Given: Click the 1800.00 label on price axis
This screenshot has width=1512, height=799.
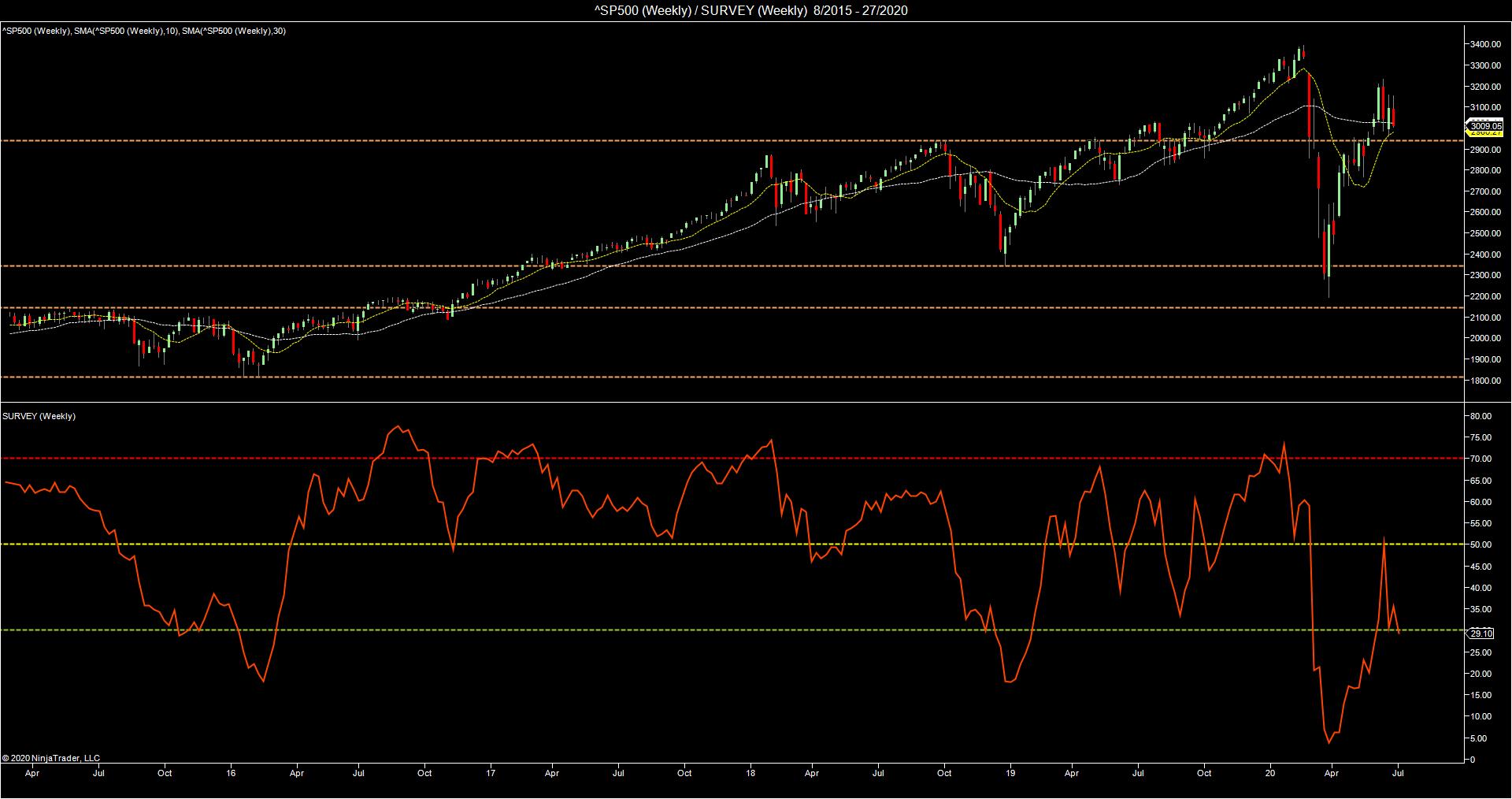Looking at the screenshot, I should pos(1485,381).
